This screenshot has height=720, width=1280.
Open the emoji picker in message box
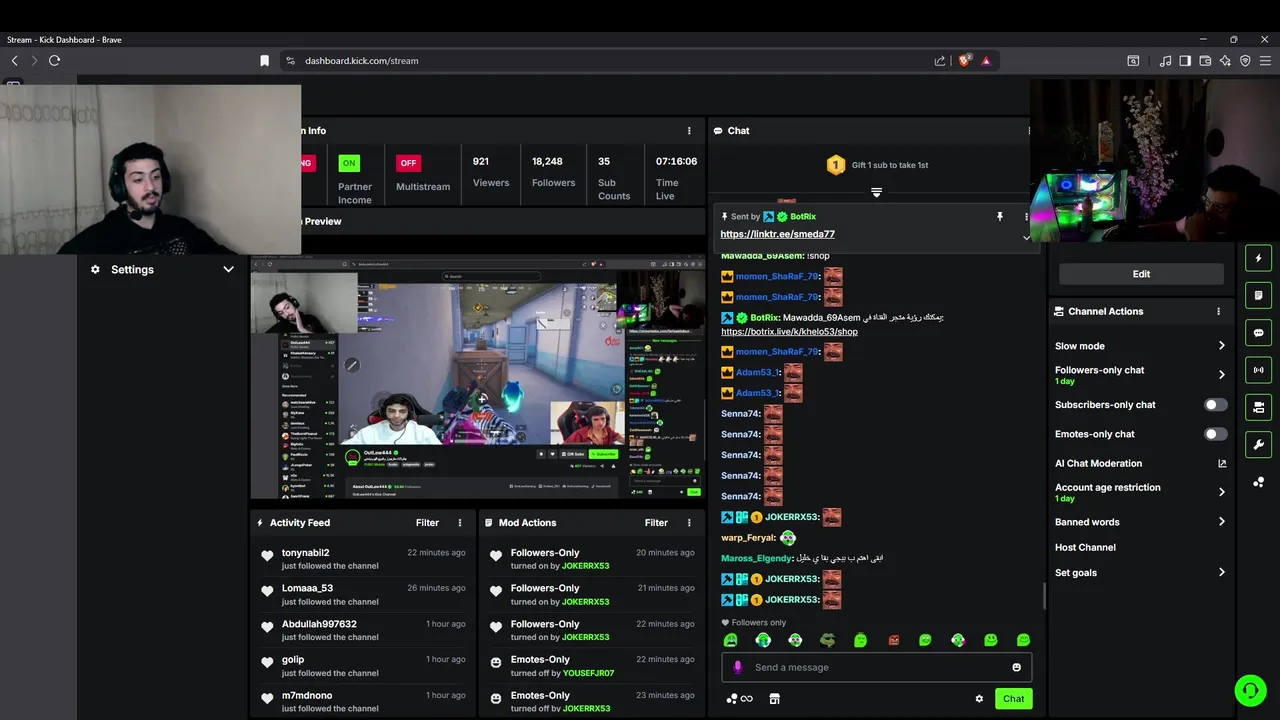[1017, 667]
